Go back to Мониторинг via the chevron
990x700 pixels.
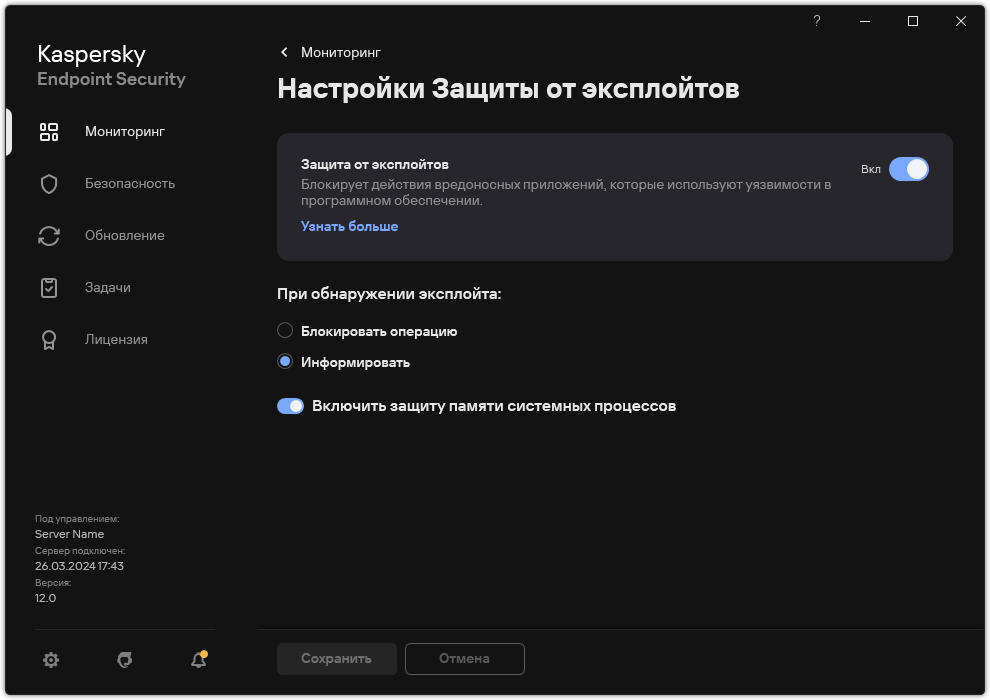pyautogui.click(x=283, y=52)
